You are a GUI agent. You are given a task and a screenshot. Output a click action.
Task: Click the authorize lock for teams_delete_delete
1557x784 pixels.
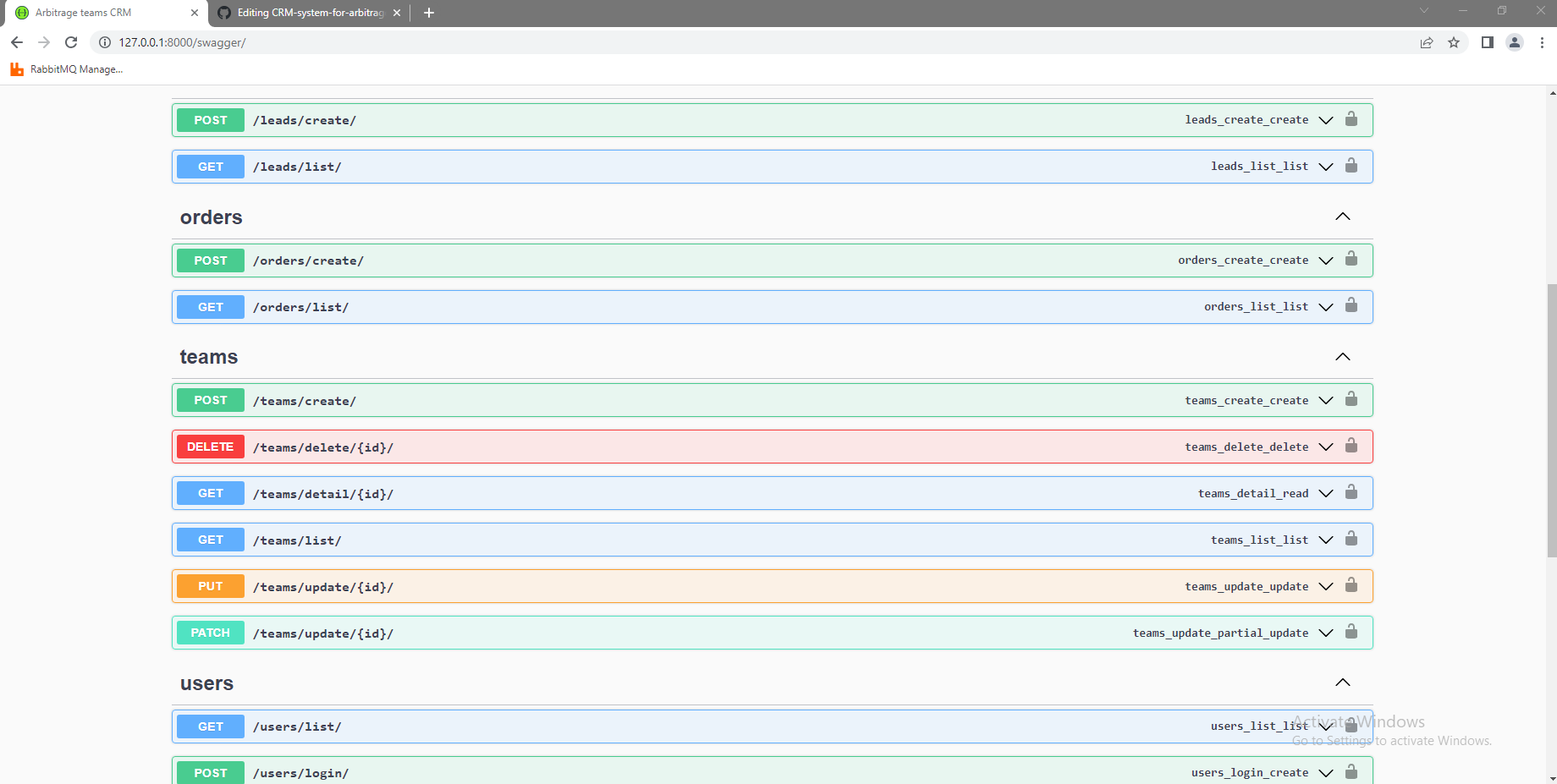(x=1352, y=447)
